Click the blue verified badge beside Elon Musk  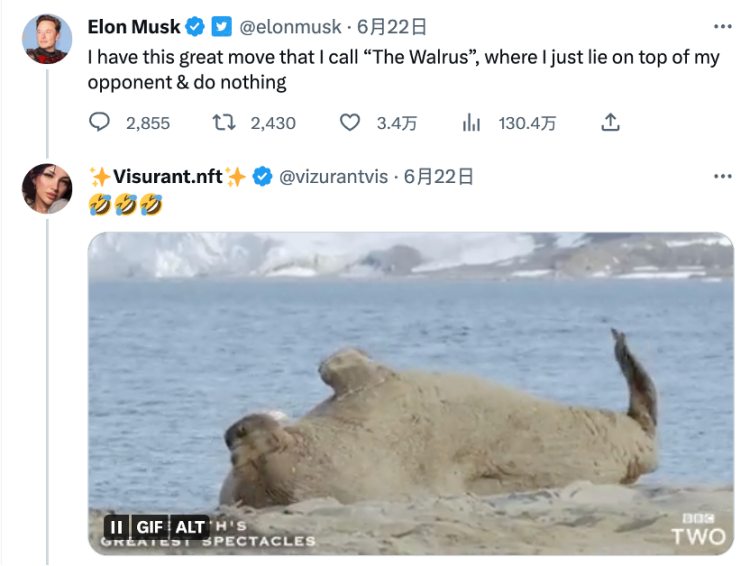pyautogui.click(x=196, y=27)
